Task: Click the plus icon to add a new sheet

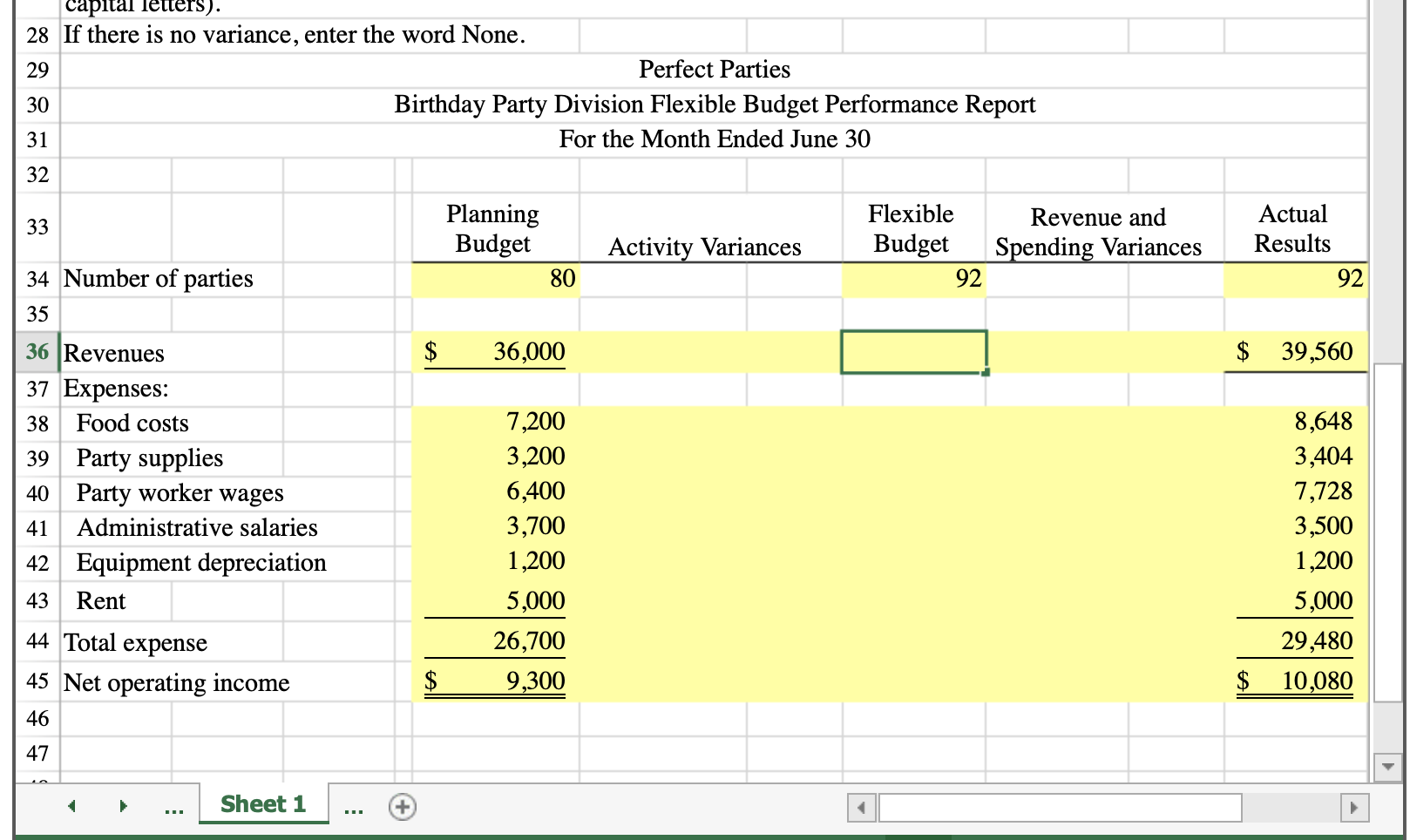Action: pos(402,806)
